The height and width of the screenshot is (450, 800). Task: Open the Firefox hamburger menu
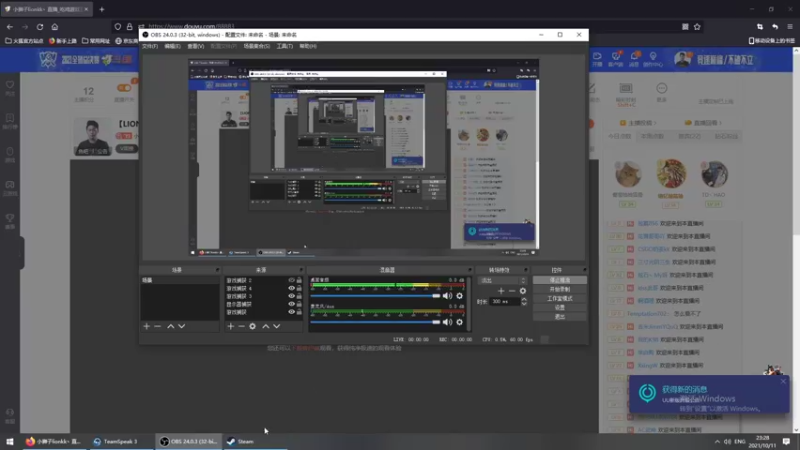(790, 27)
